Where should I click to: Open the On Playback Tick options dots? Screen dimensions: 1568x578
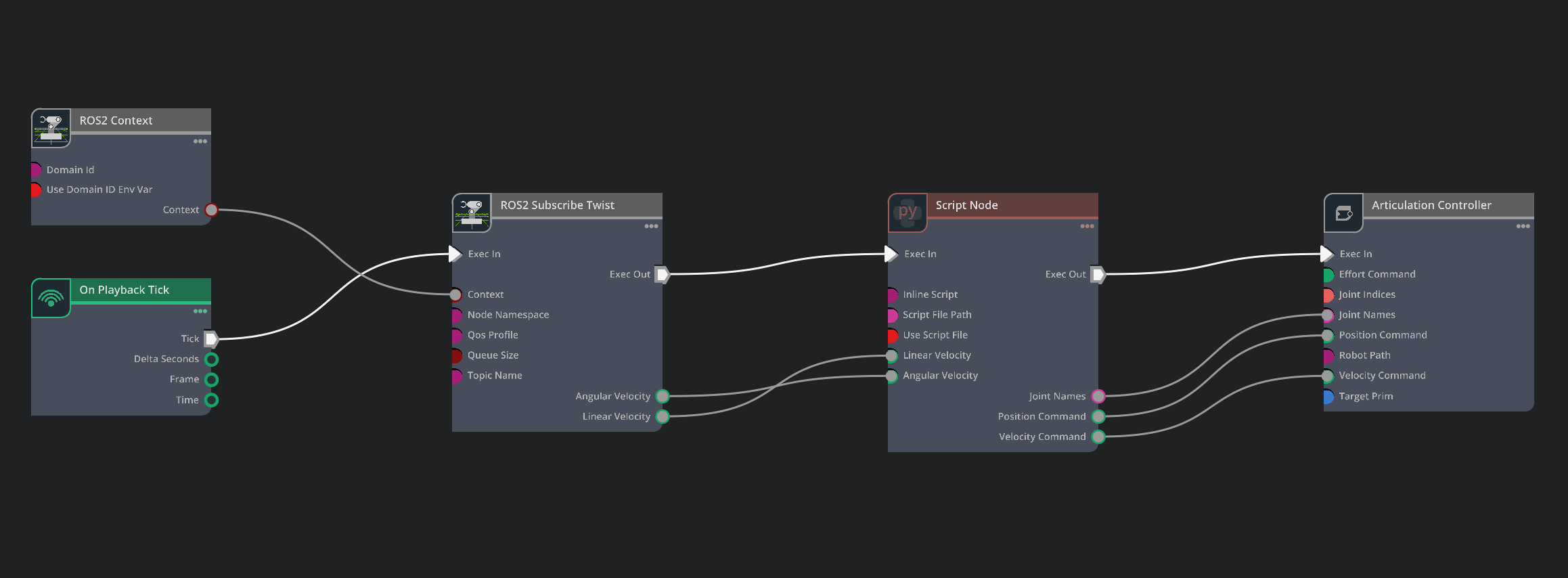(200, 311)
